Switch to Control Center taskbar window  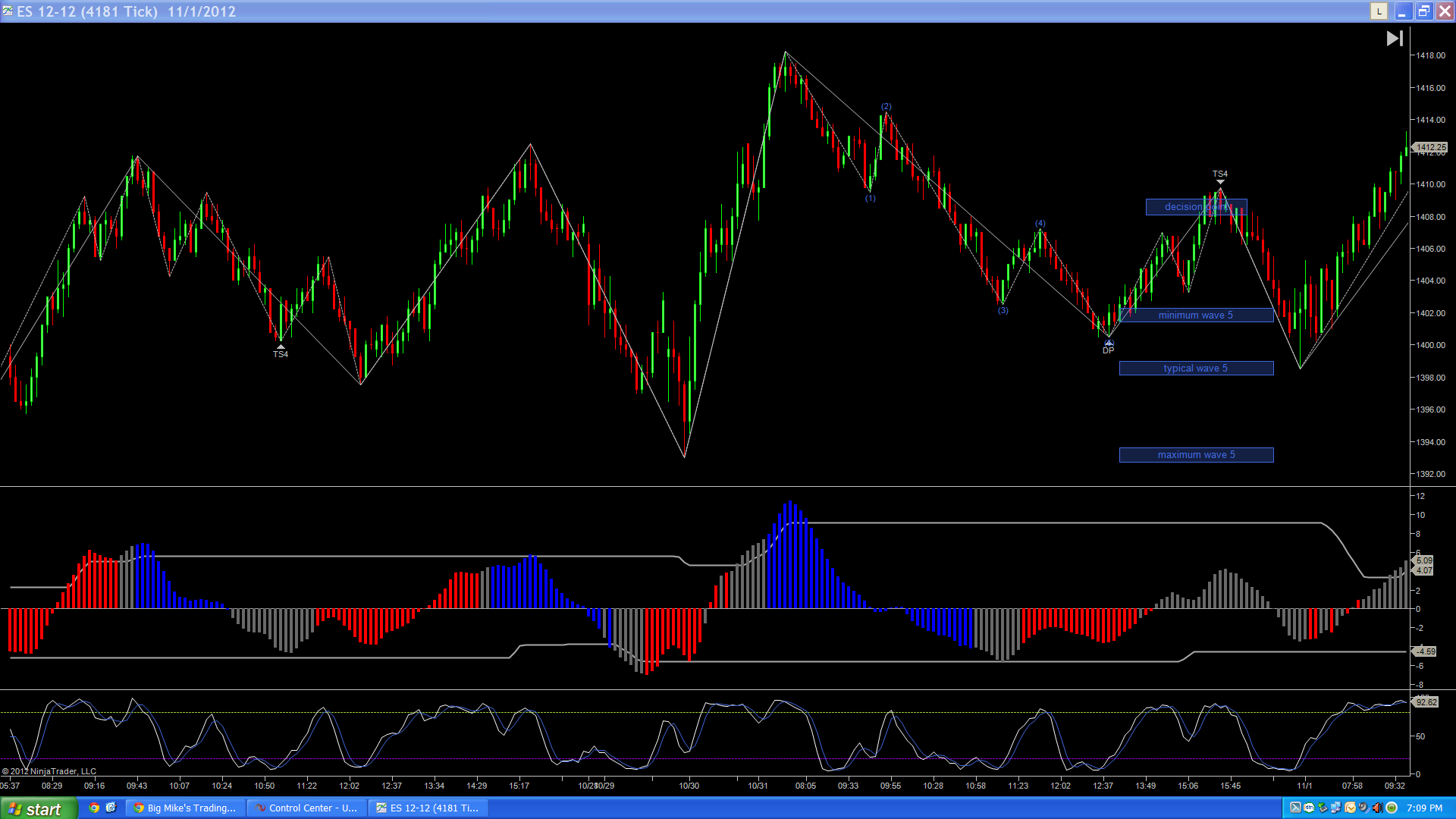(307, 808)
